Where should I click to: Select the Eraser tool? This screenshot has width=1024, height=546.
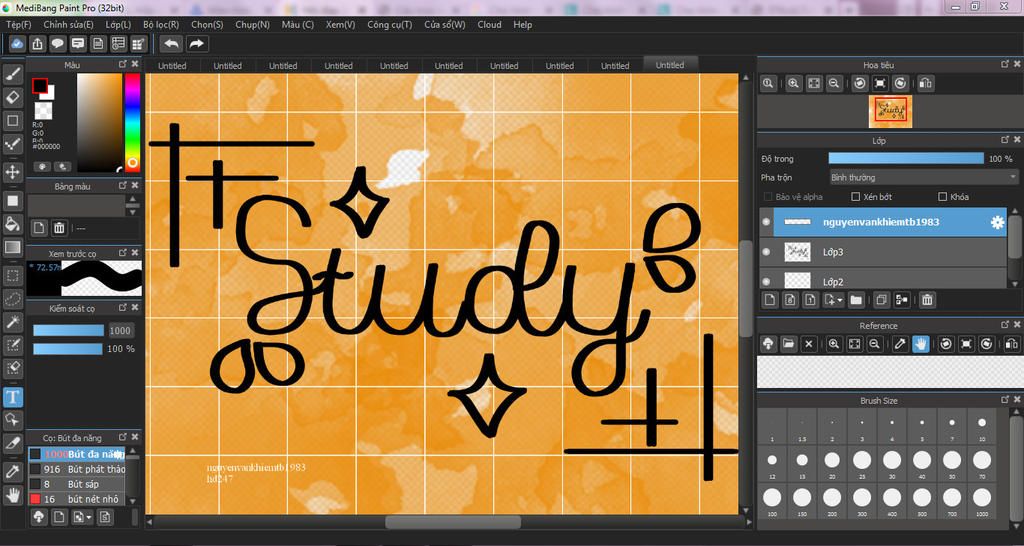(12, 97)
